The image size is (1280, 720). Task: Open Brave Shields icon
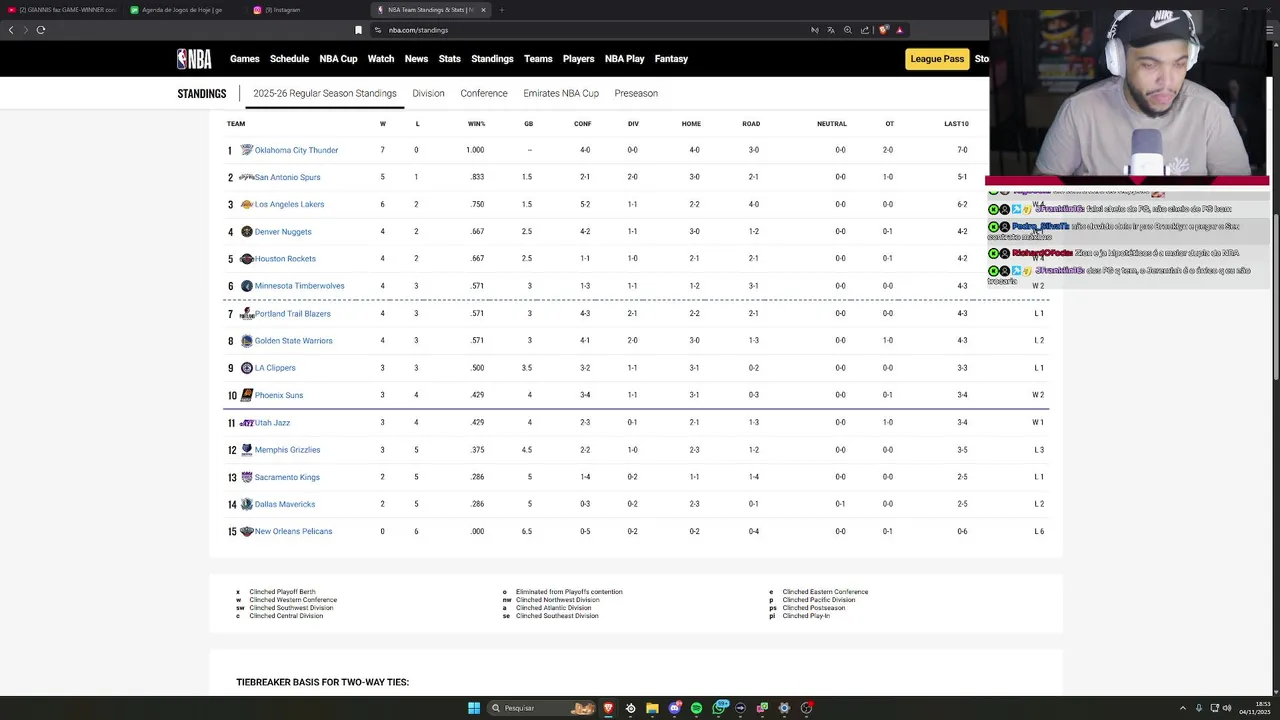[884, 30]
